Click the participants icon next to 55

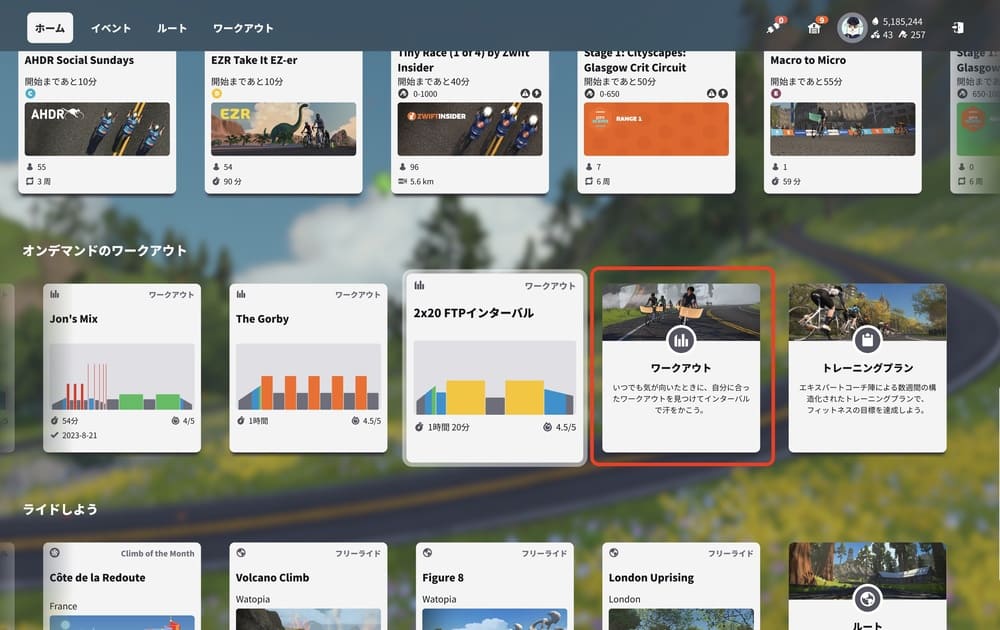[29, 167]
